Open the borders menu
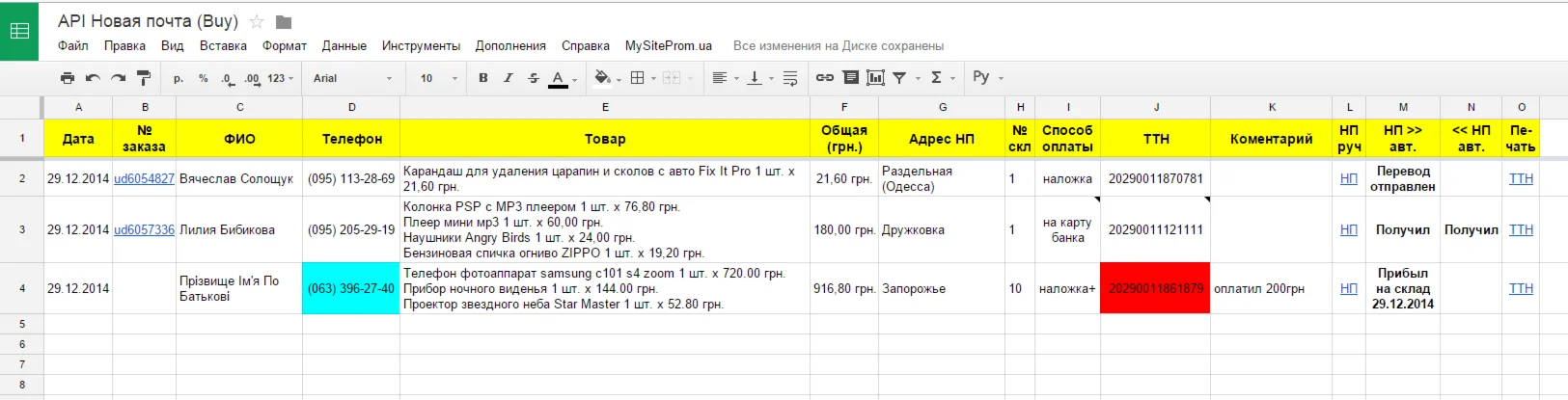Image resolution: width=1568 pixels, height=400 pixels. click(x=642, y=78)
